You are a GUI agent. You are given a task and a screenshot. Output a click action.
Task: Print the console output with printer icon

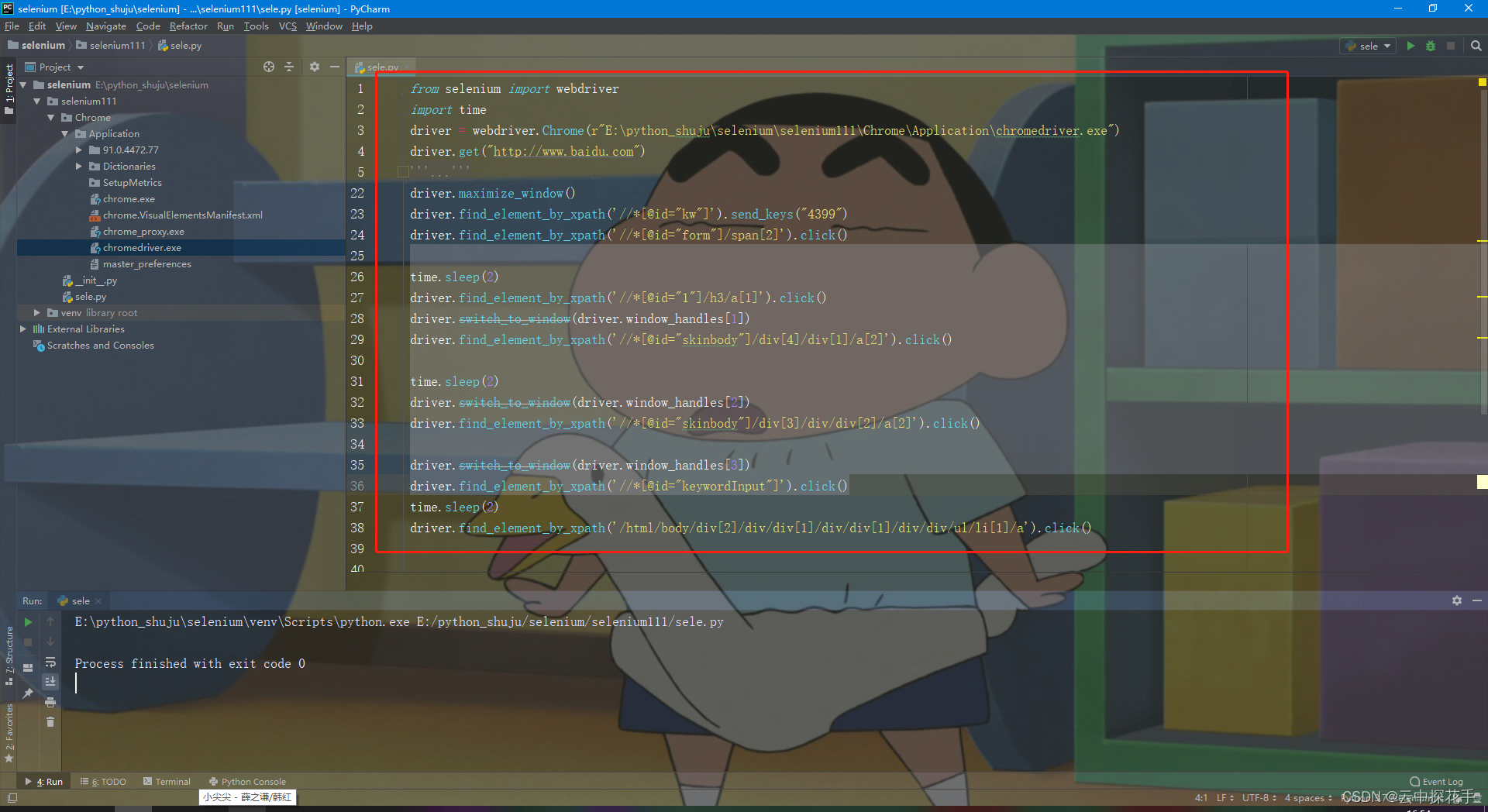[50, 702]
